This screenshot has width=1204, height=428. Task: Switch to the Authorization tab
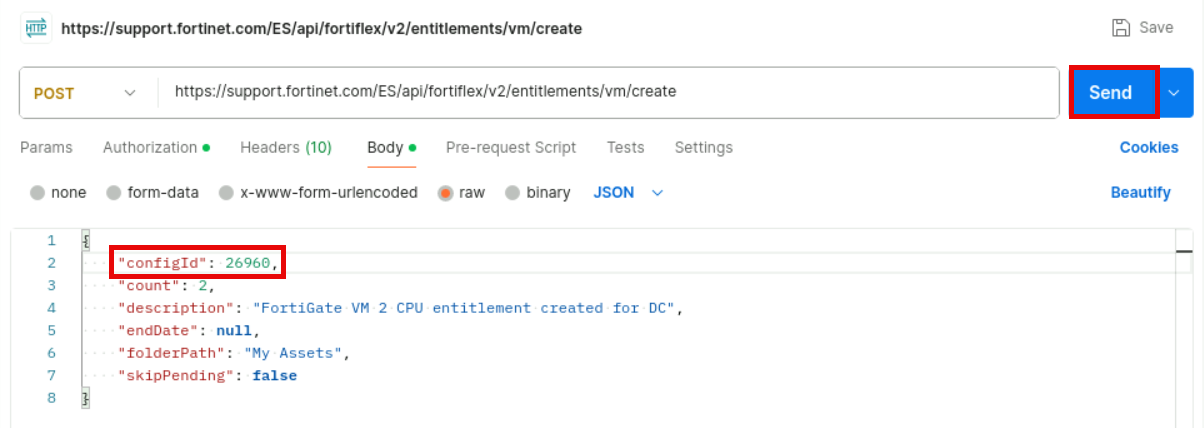pos(156,147)
